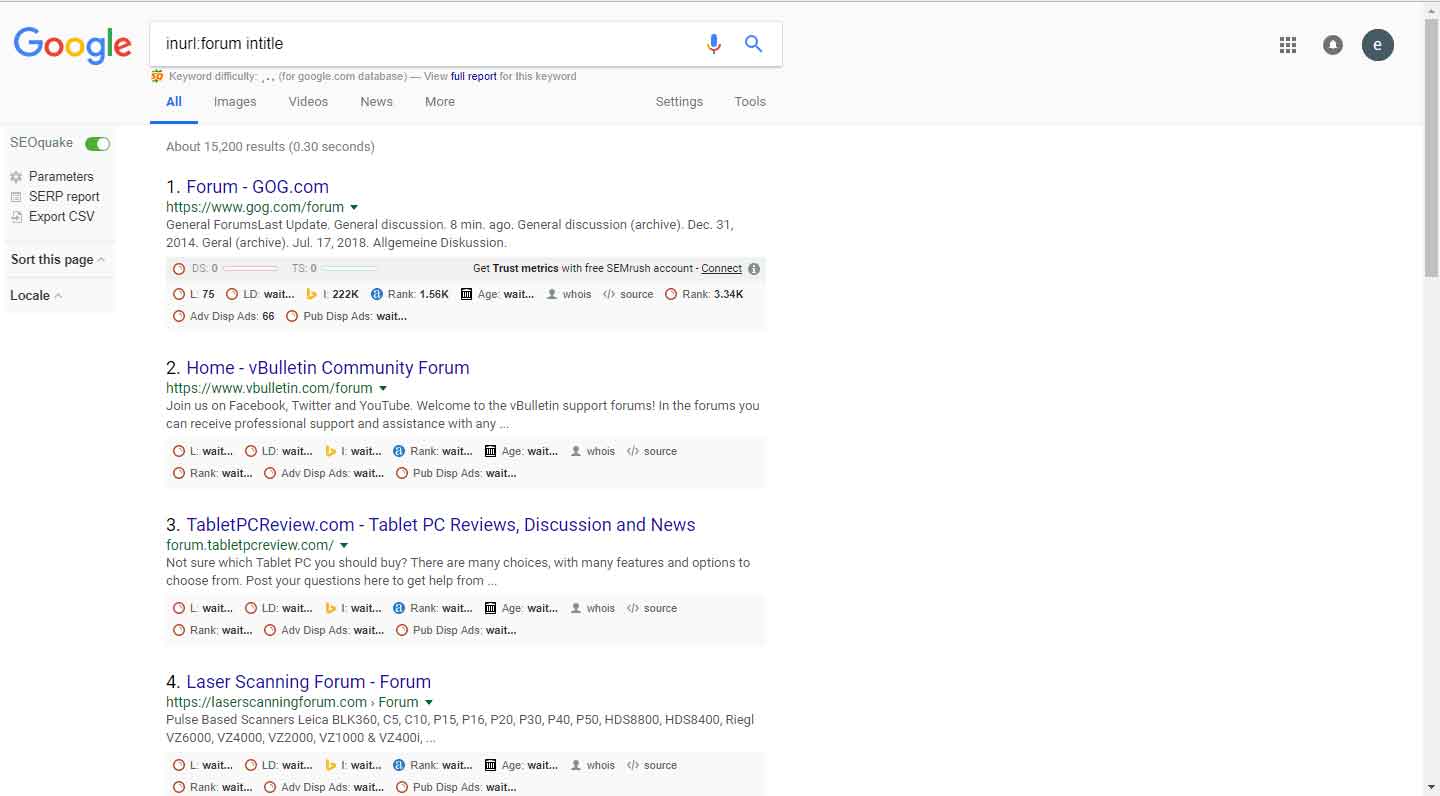The width and height of the screenshot is (1440, 796).
Task: Click the SEOquake icon beside Keyword difficulty
Action: click(157, 76)
